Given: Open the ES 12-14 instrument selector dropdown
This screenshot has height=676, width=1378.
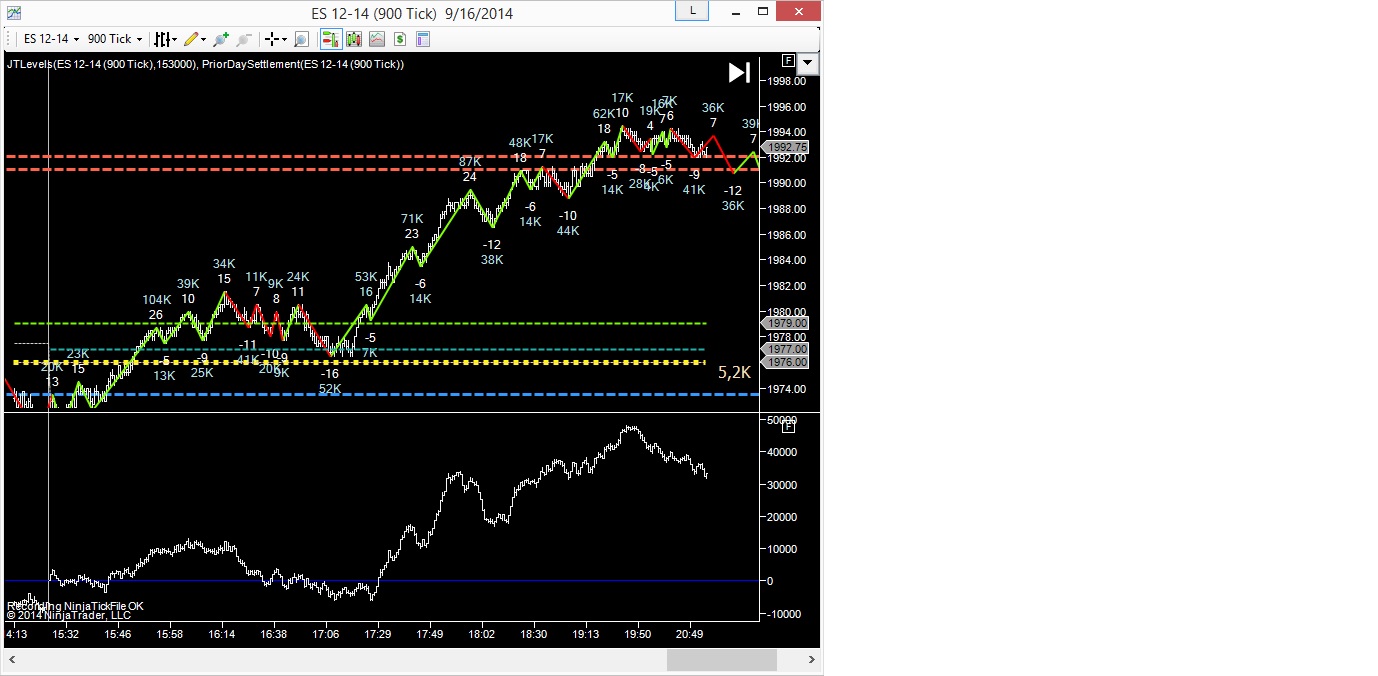Looking at the screenshot, I should click(x=51, y=39).
